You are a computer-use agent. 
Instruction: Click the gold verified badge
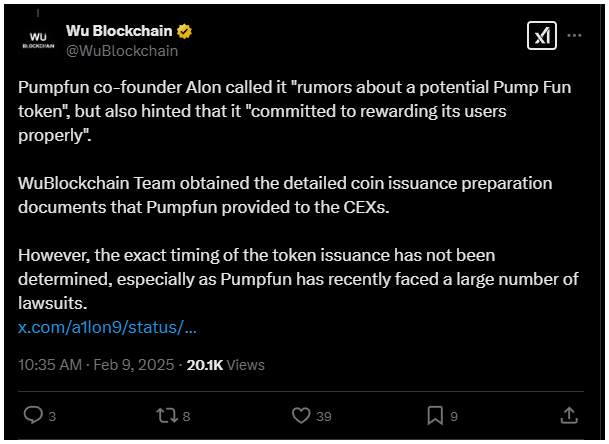(184, 31)
